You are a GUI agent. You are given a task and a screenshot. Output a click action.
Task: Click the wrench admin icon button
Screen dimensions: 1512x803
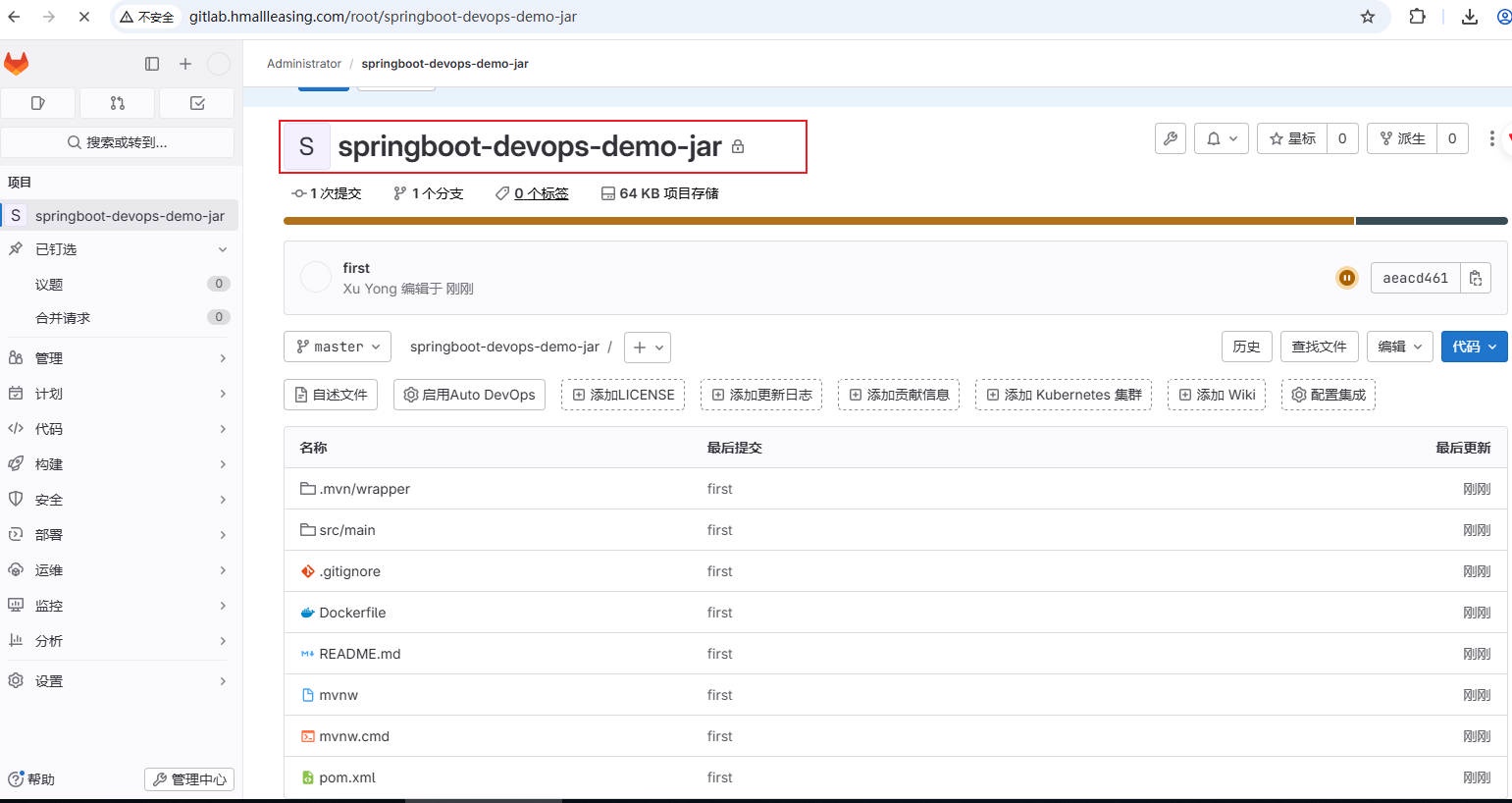pos(1171,138)
